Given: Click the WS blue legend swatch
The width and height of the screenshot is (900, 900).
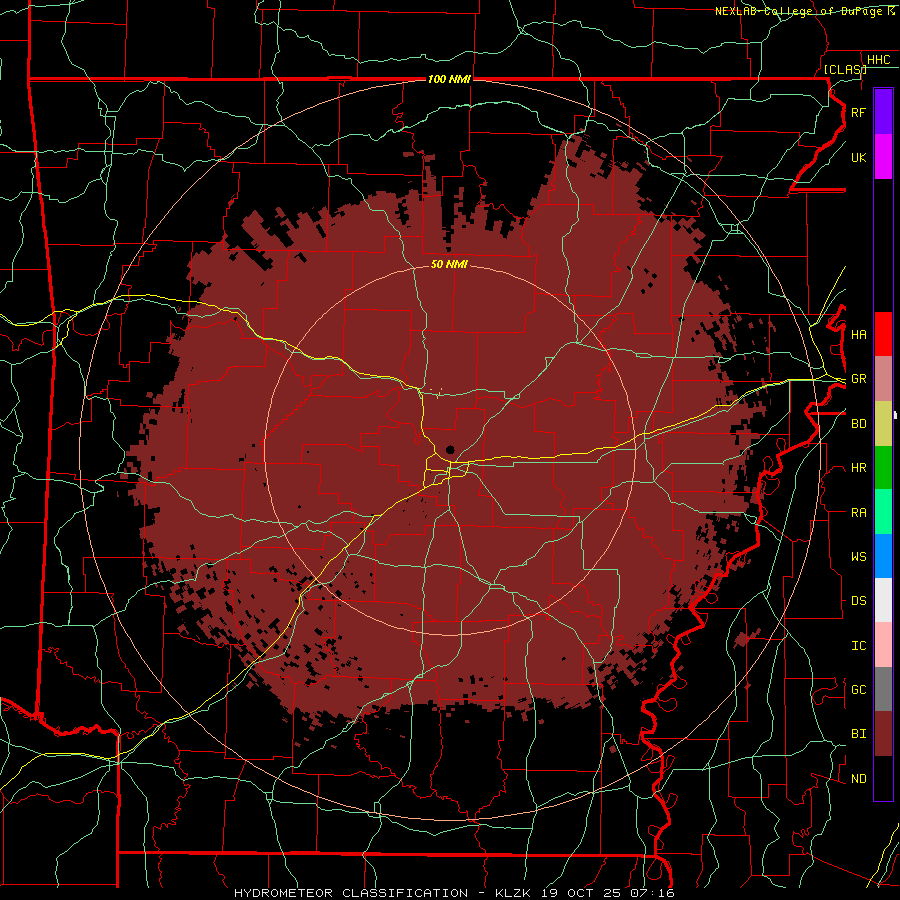Looking at the screenshot, I should click(883, 556).
